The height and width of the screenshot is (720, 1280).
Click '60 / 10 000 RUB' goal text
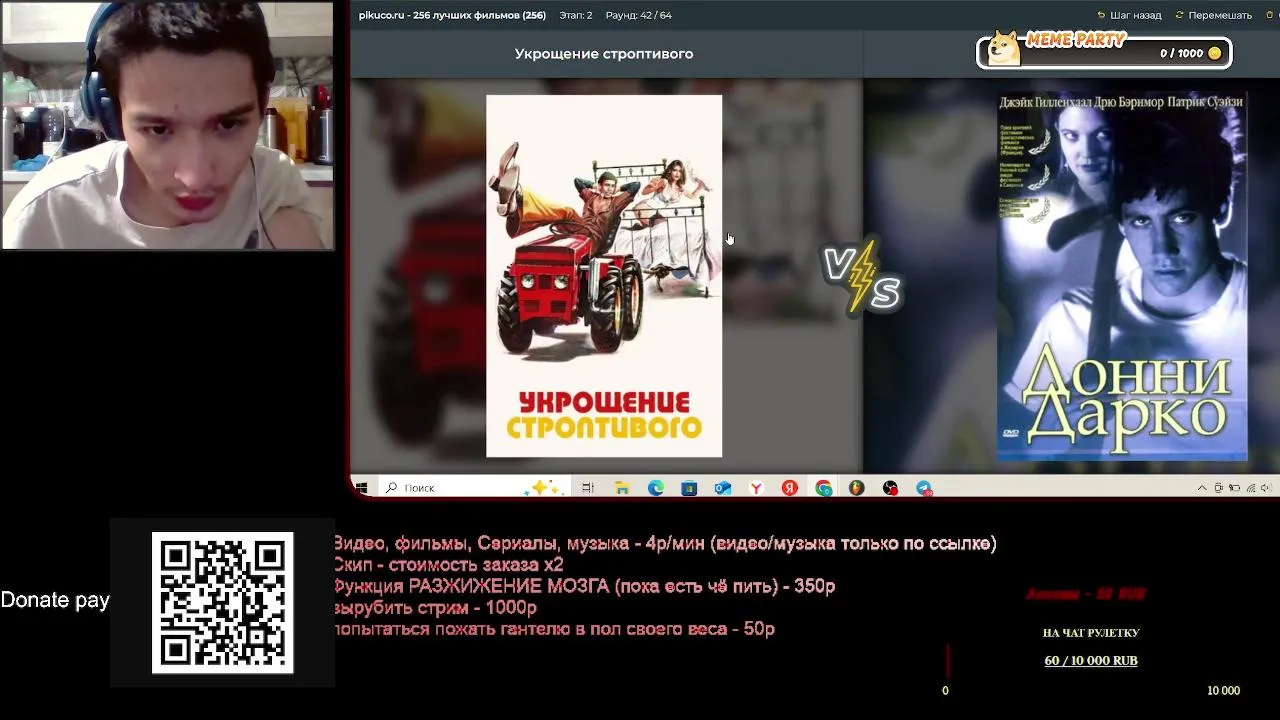pos(1091,661)
